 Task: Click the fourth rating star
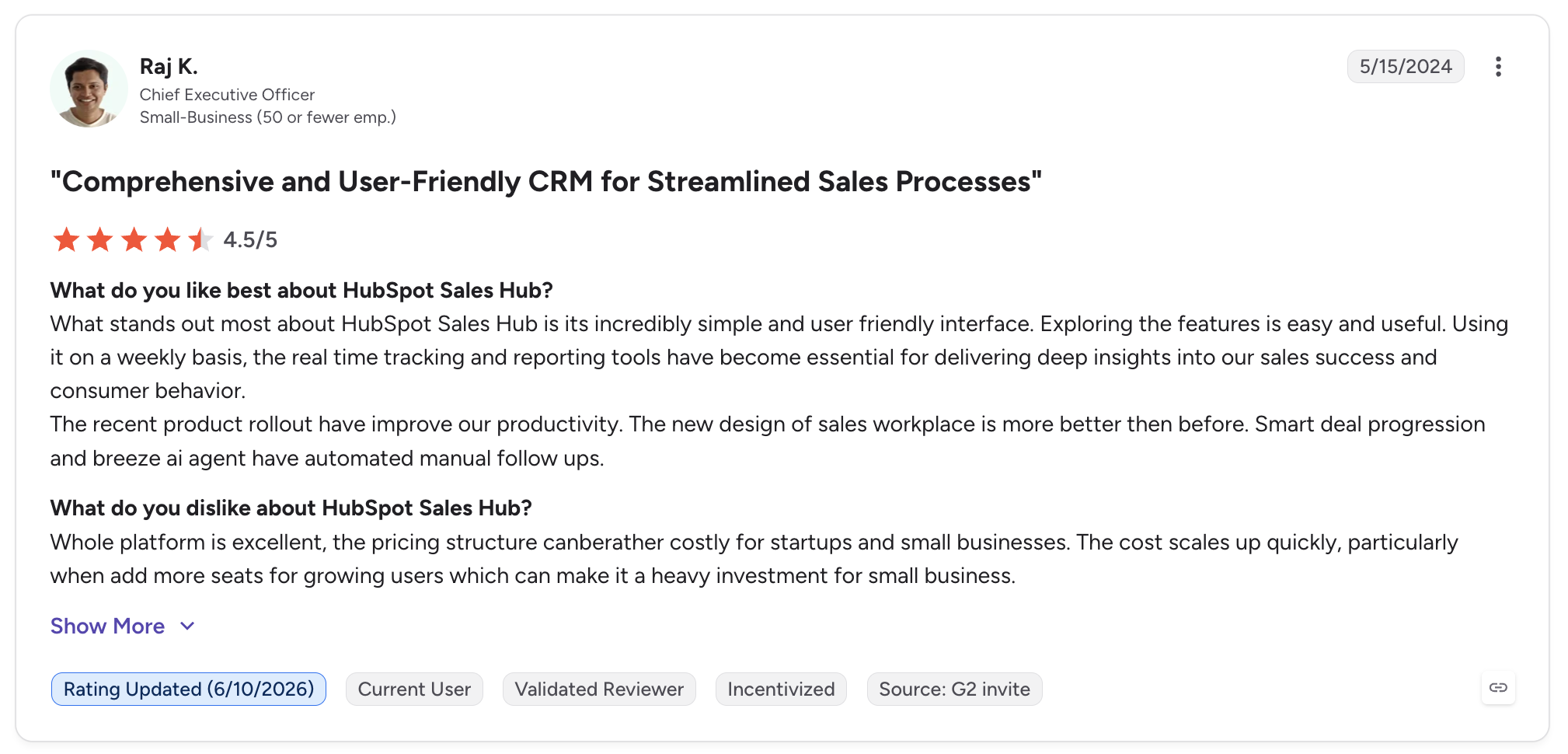167,239
